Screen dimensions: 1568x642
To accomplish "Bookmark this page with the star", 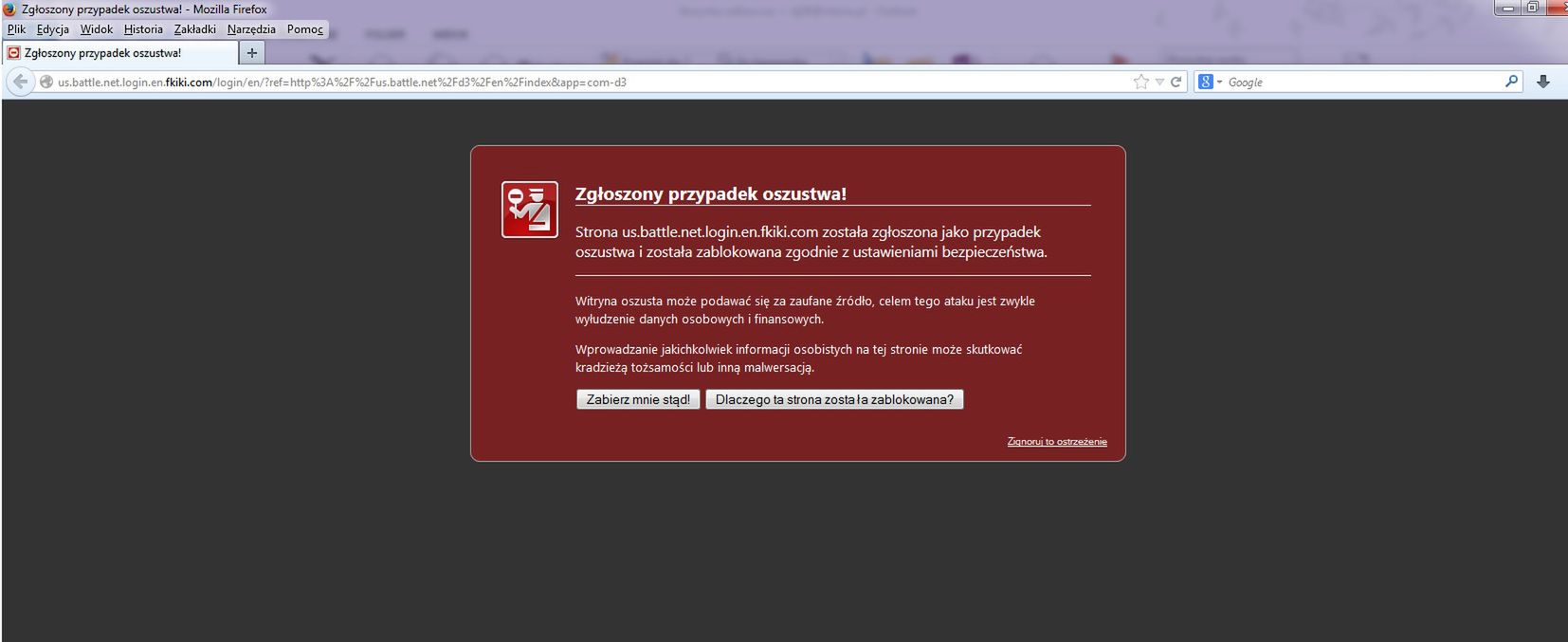I will 1140,83.
